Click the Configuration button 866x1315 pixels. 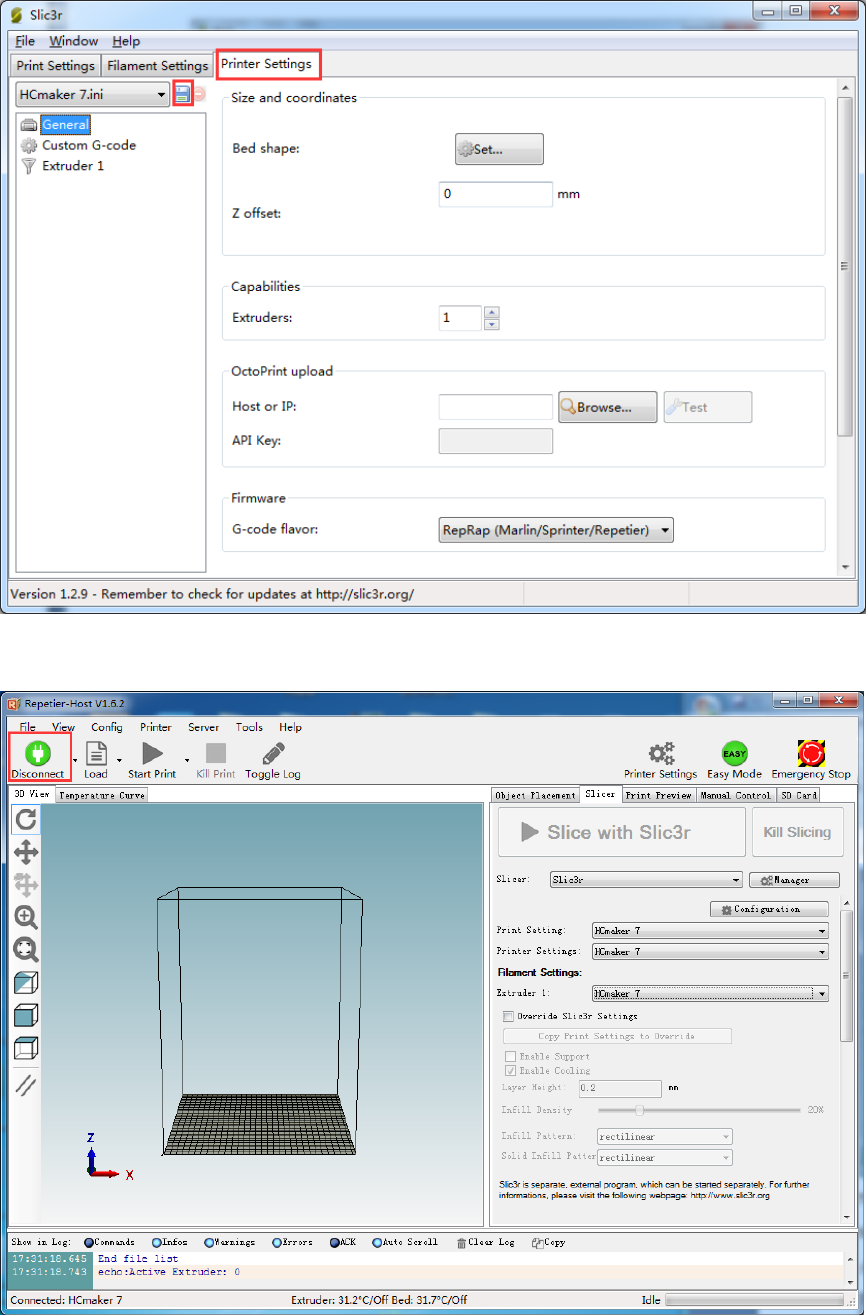[x=769, y=909]
